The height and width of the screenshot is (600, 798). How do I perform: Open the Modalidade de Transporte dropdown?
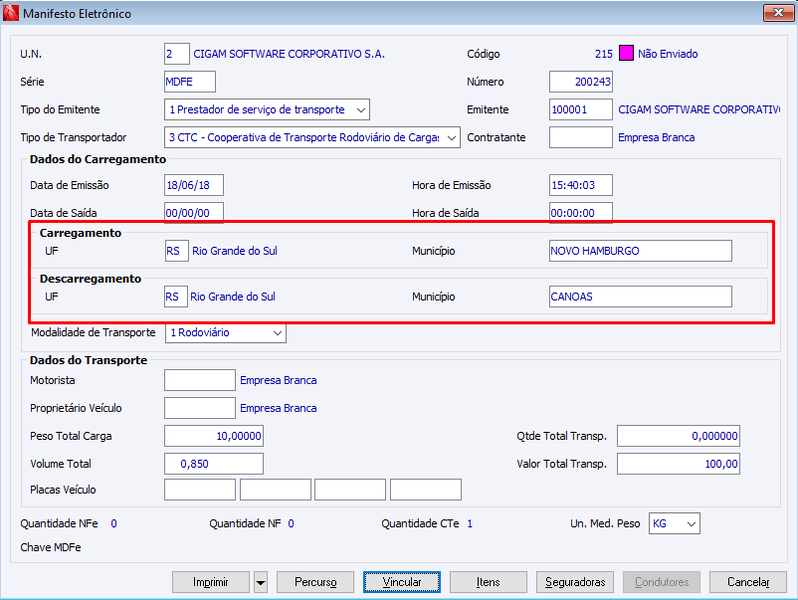277,333
